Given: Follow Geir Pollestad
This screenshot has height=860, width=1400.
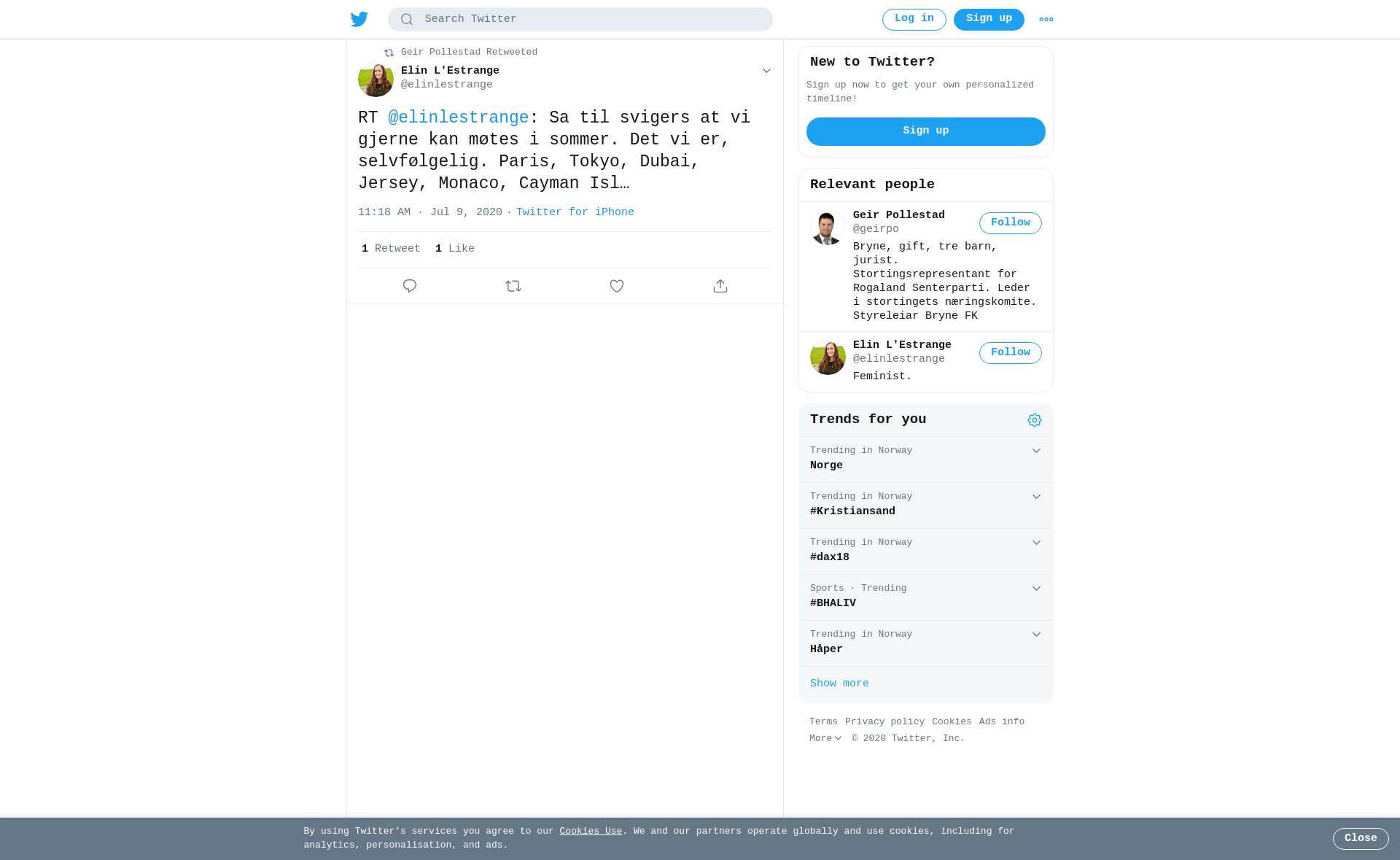Looking at the screenshot, I should click(x=1011, y=223).
